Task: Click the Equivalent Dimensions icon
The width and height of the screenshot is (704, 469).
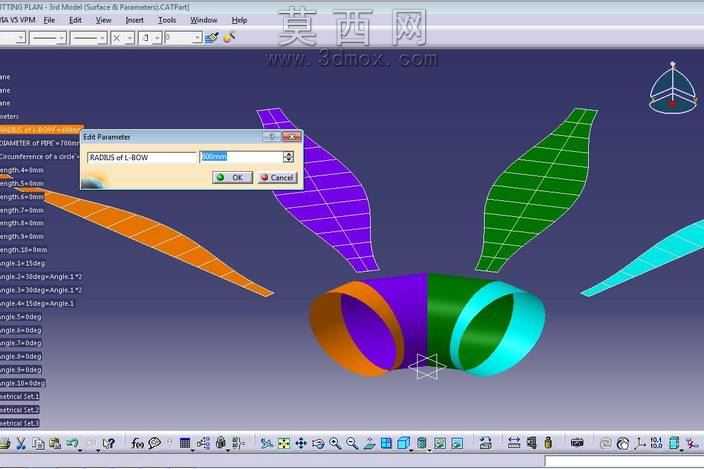Action: point(238,443)
